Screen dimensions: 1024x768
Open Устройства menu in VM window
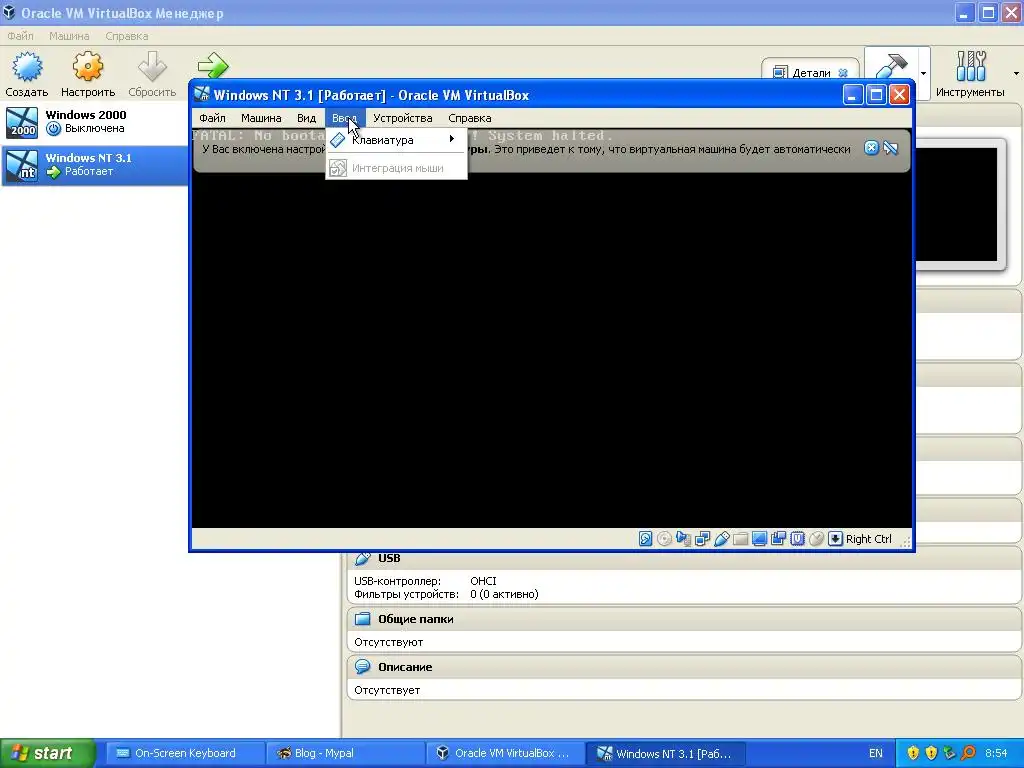[403, 118]
